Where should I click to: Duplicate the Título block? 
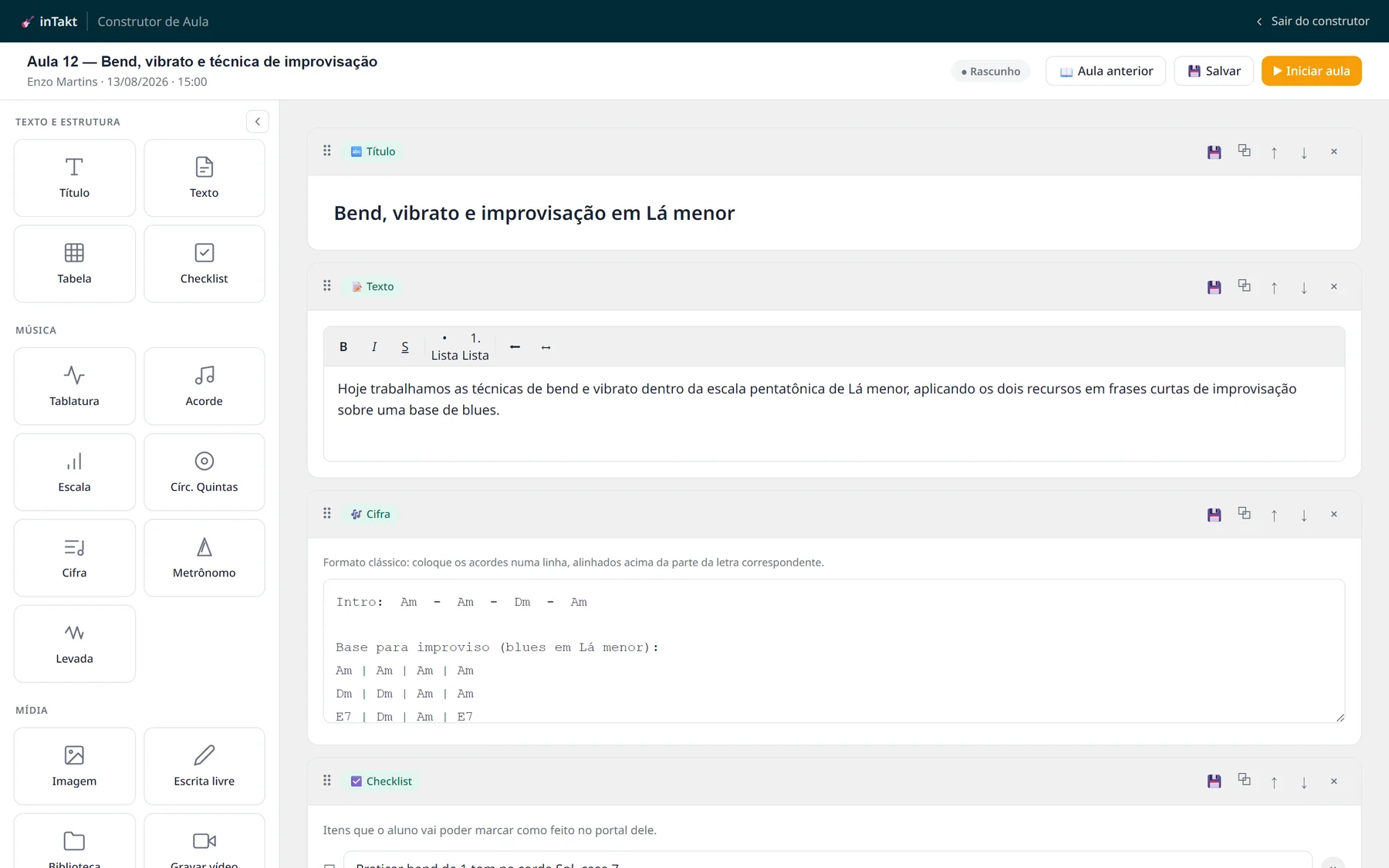click(x=1244, y=151)
